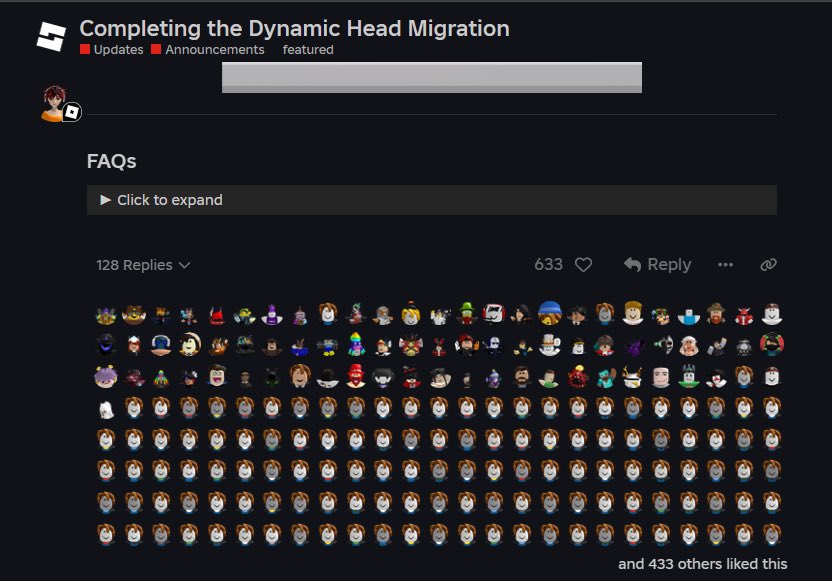Open liker avatar wearing blue headphones
This screenshot has width=832, height=581.
click(161, 345)
